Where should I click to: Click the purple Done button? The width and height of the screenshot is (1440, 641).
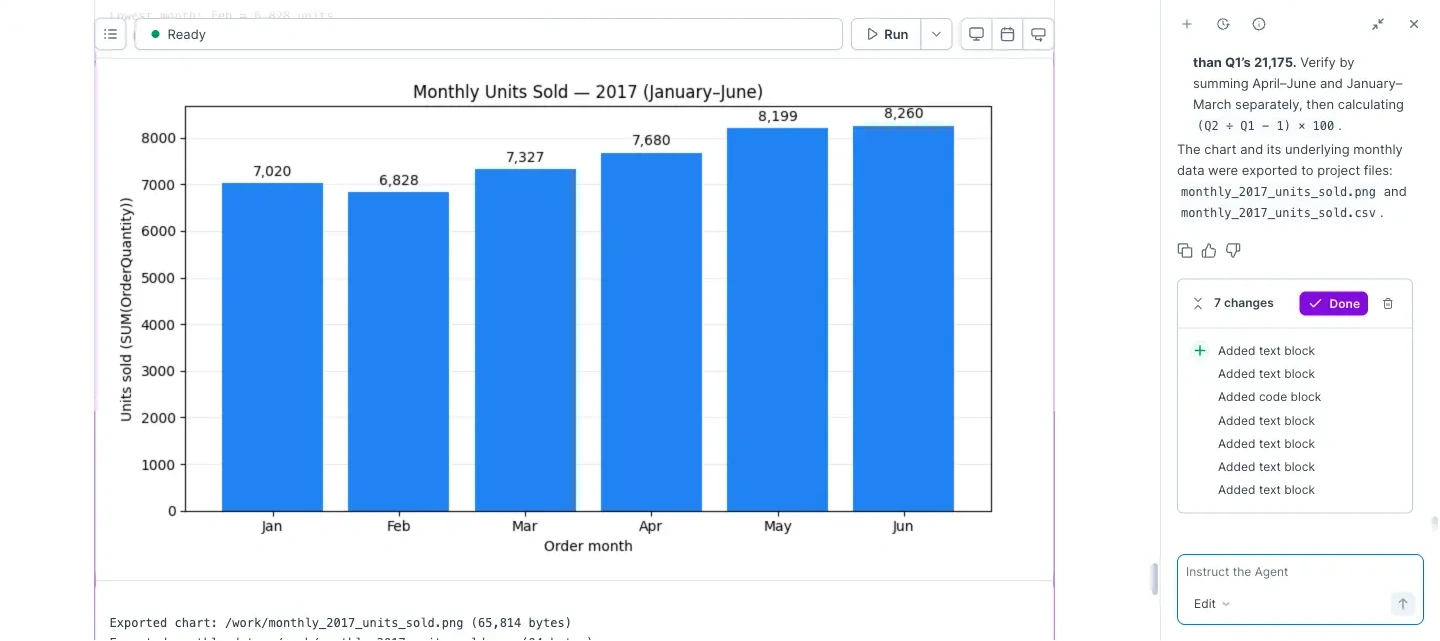pos(1334,303)
